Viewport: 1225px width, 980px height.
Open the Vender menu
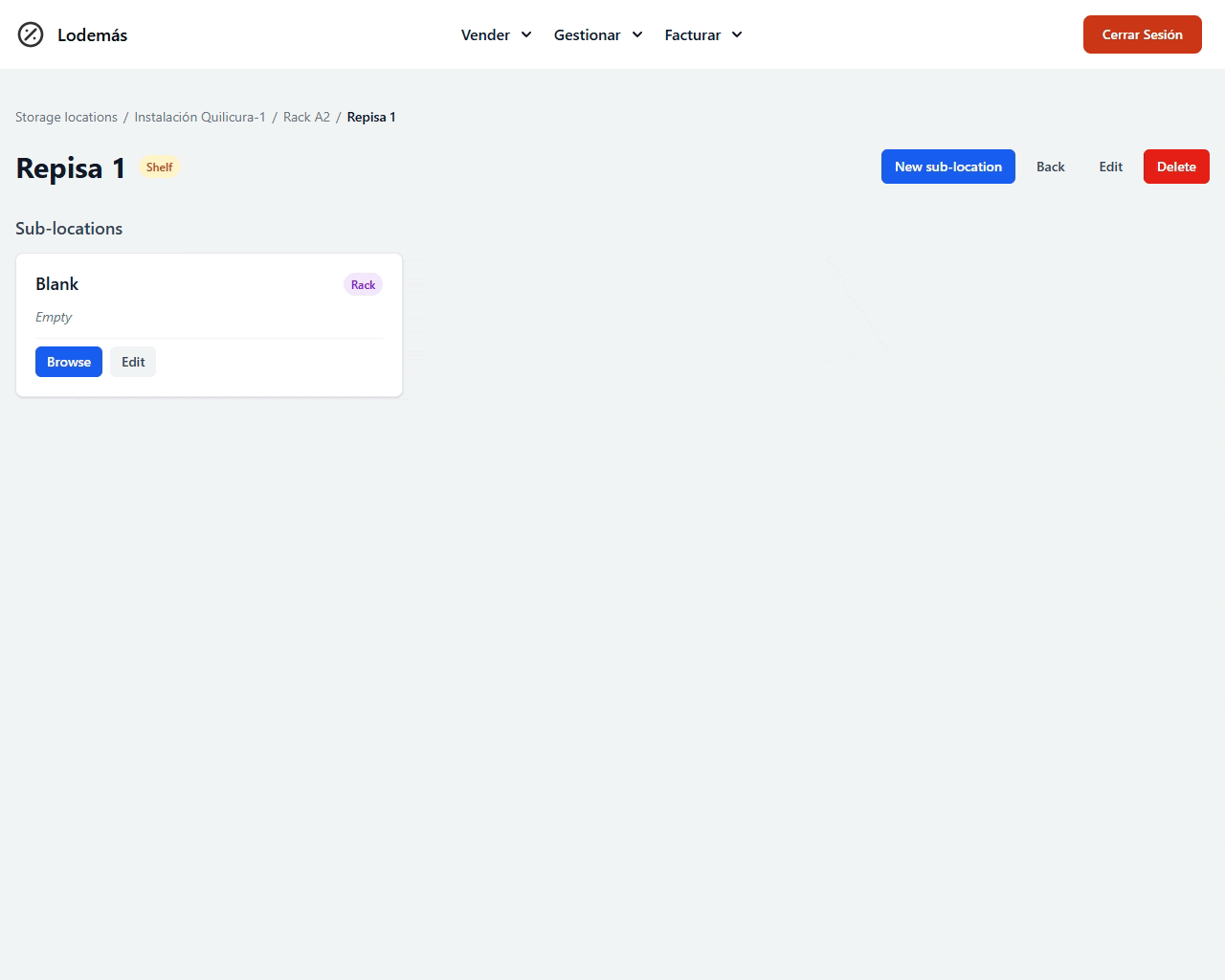[x=485, y=35]
